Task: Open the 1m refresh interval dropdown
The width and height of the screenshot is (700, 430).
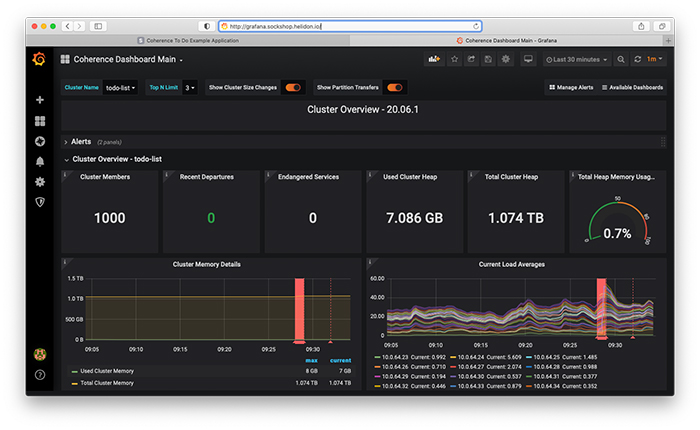Action: (x=654, y=59)
